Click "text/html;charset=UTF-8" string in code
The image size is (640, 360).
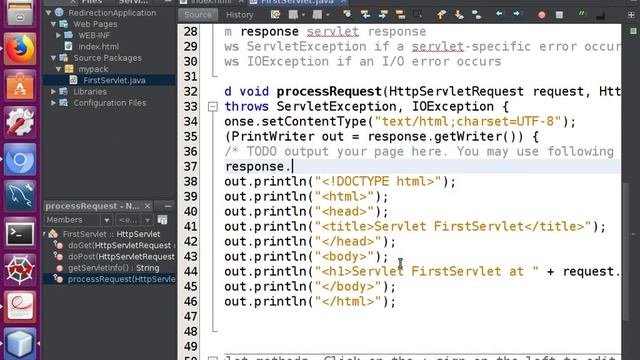pyautogui.click(x=469, y=122)
